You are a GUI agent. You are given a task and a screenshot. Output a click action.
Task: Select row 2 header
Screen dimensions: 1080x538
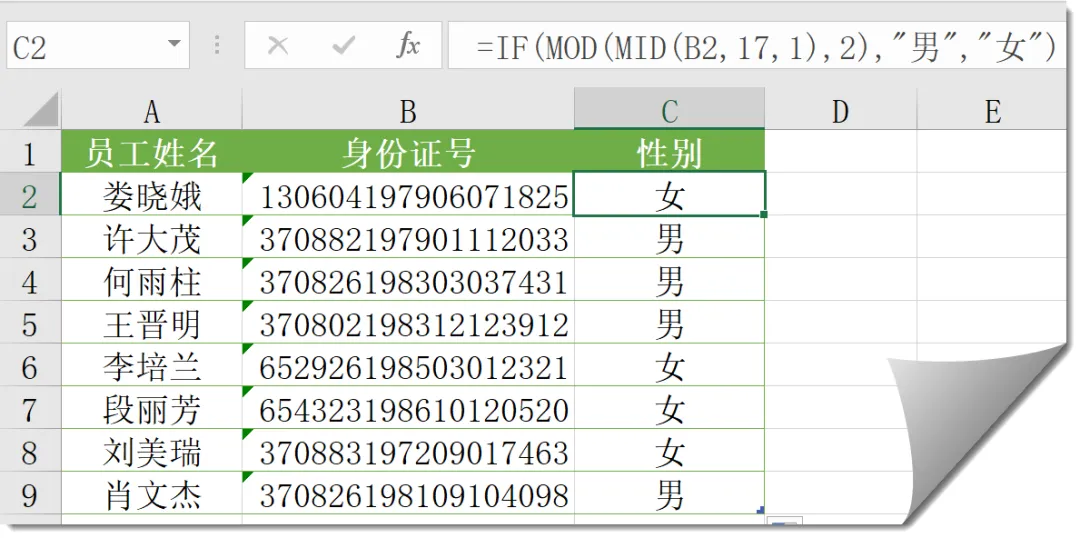[x=30, y=194]
